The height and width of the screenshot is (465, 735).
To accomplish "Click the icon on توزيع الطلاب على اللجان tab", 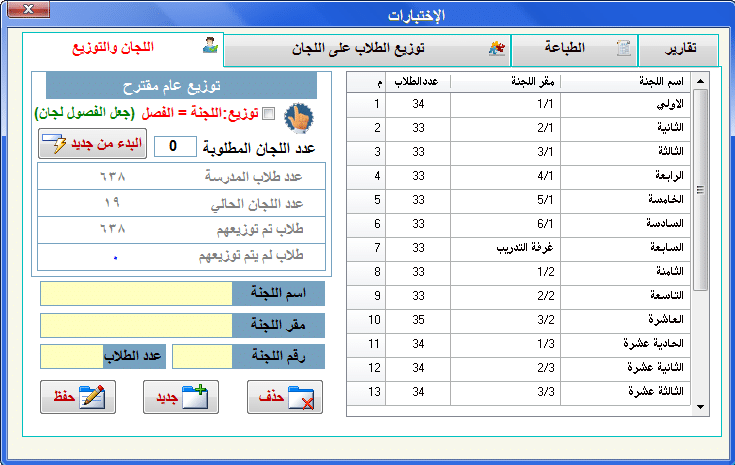I will coord(496,48).
